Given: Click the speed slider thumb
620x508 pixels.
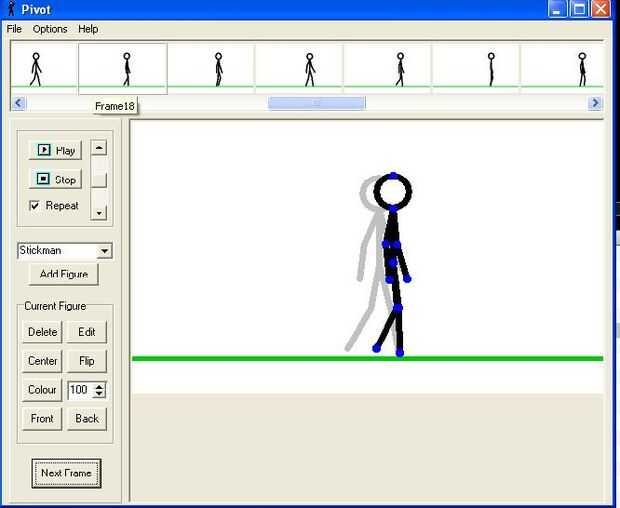Looking at the screenshot, I should coord(99,179).
